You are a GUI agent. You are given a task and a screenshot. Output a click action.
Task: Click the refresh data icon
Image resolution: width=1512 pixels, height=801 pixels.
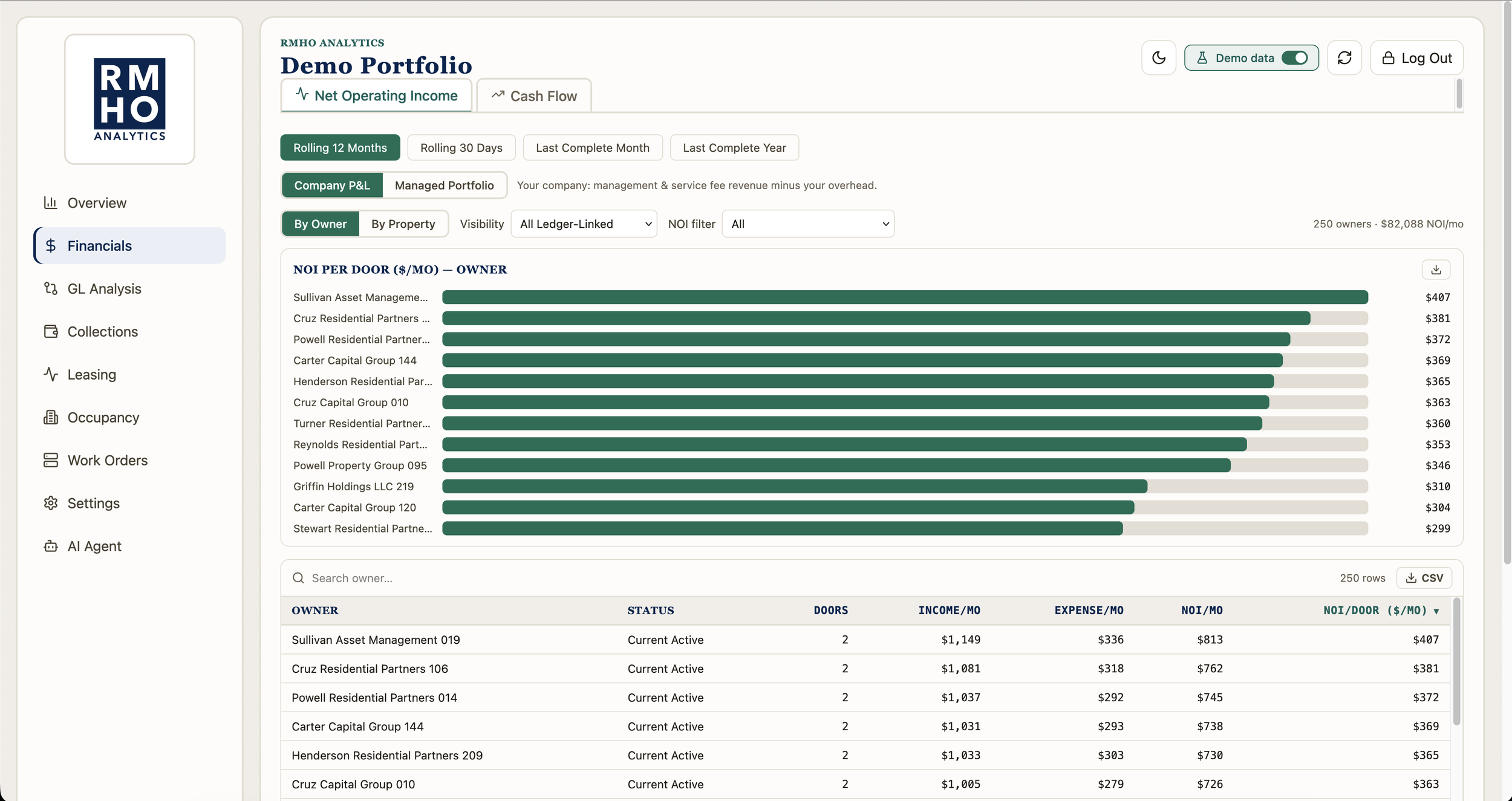[1344, 58]
